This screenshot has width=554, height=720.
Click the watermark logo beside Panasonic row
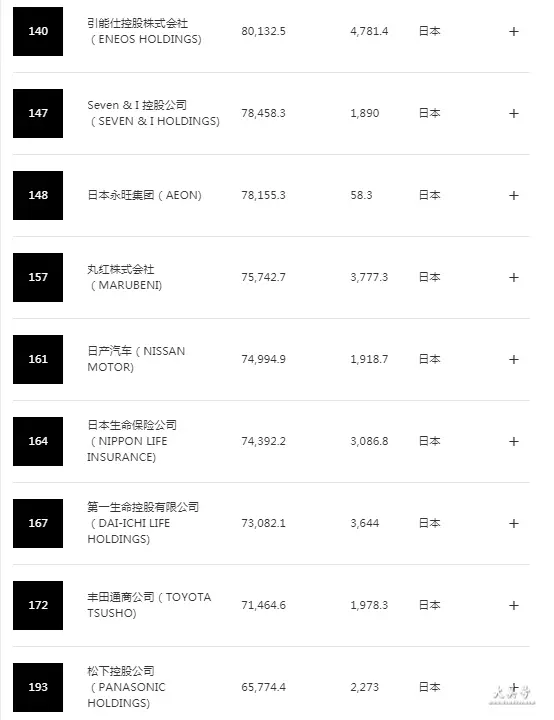point(513,693)
